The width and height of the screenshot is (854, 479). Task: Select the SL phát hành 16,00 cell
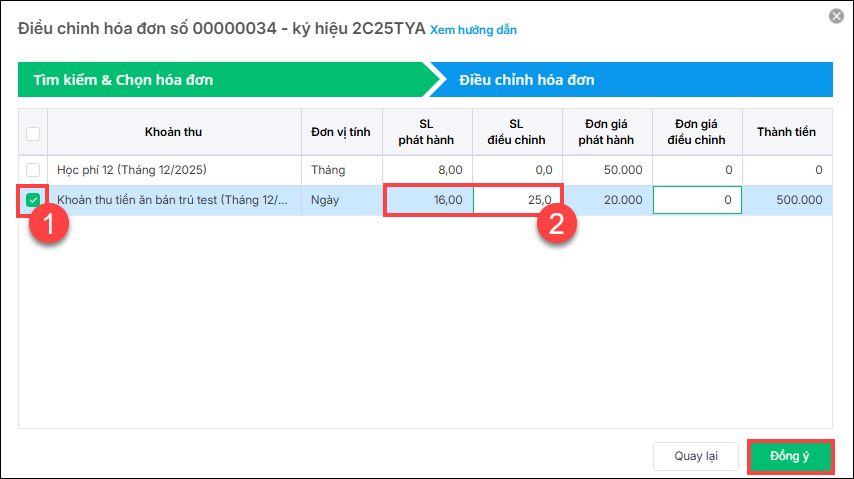[x=428, y=200]
